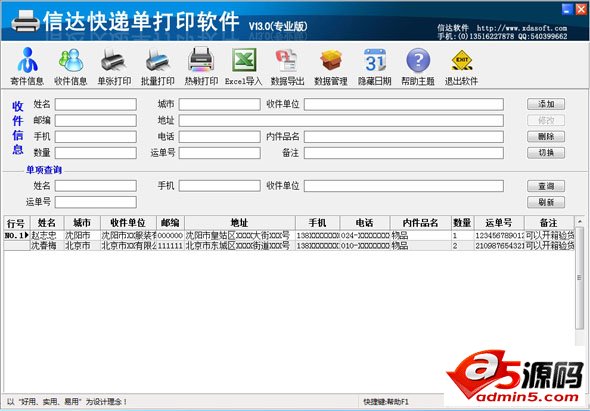Click the 城市 column header in table

tap(82, 223)
